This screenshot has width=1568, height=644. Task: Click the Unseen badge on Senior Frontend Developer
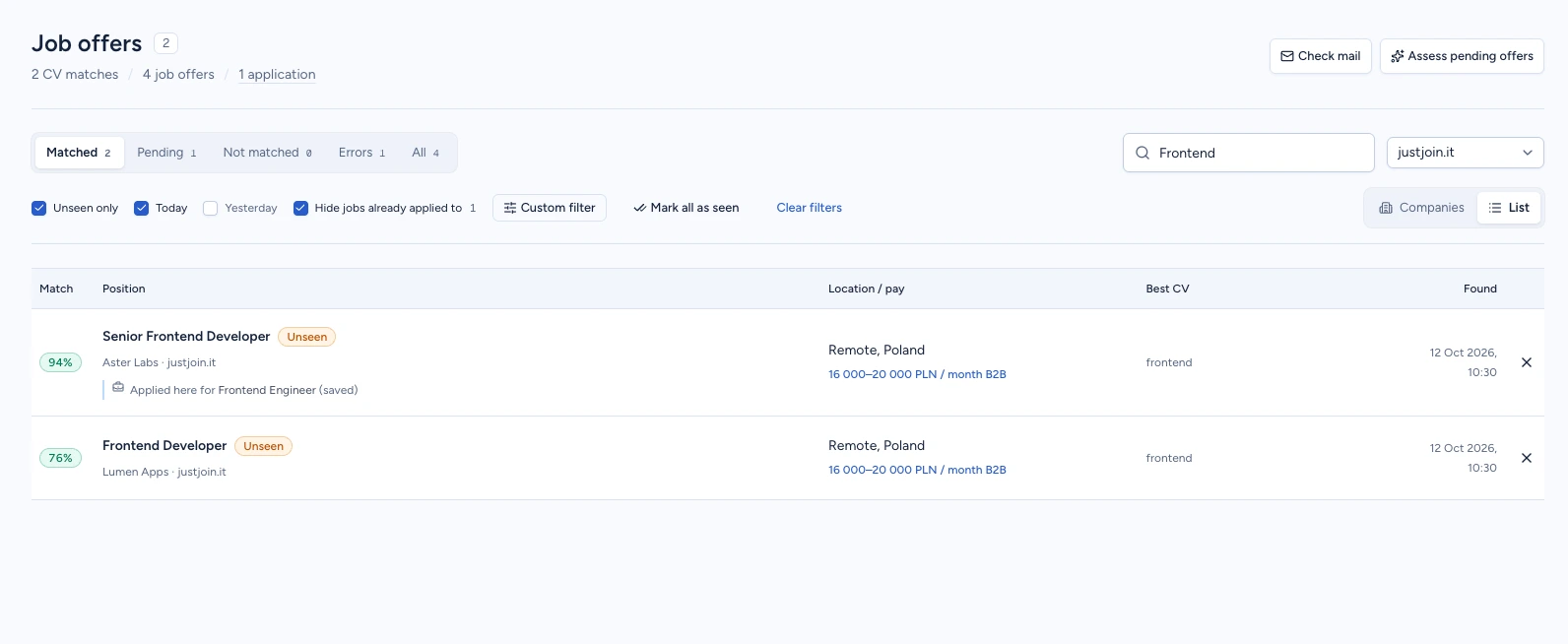pyautogui.click(x=307, y=337)
